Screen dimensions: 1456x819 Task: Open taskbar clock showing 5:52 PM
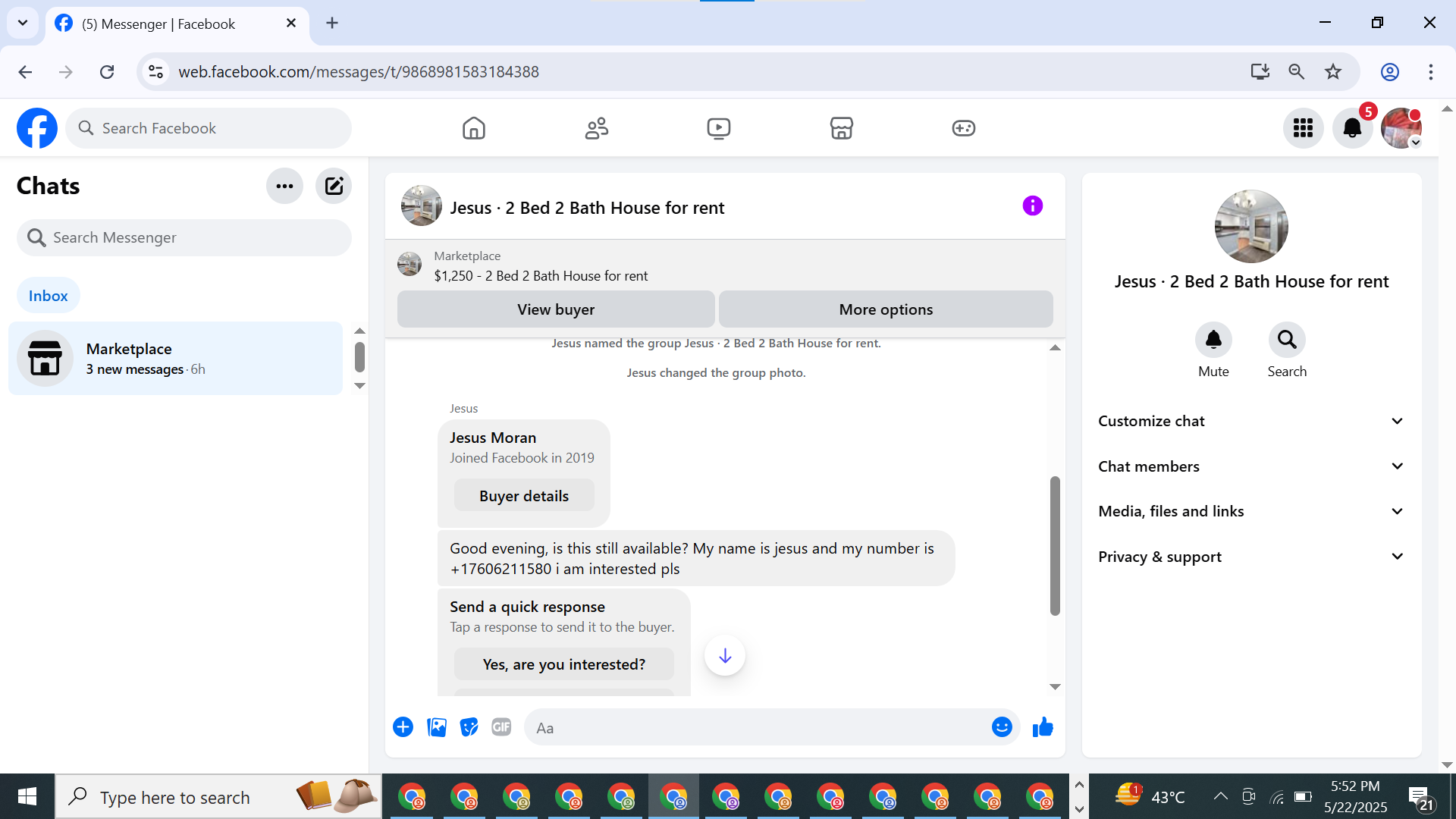[1355, 796]
